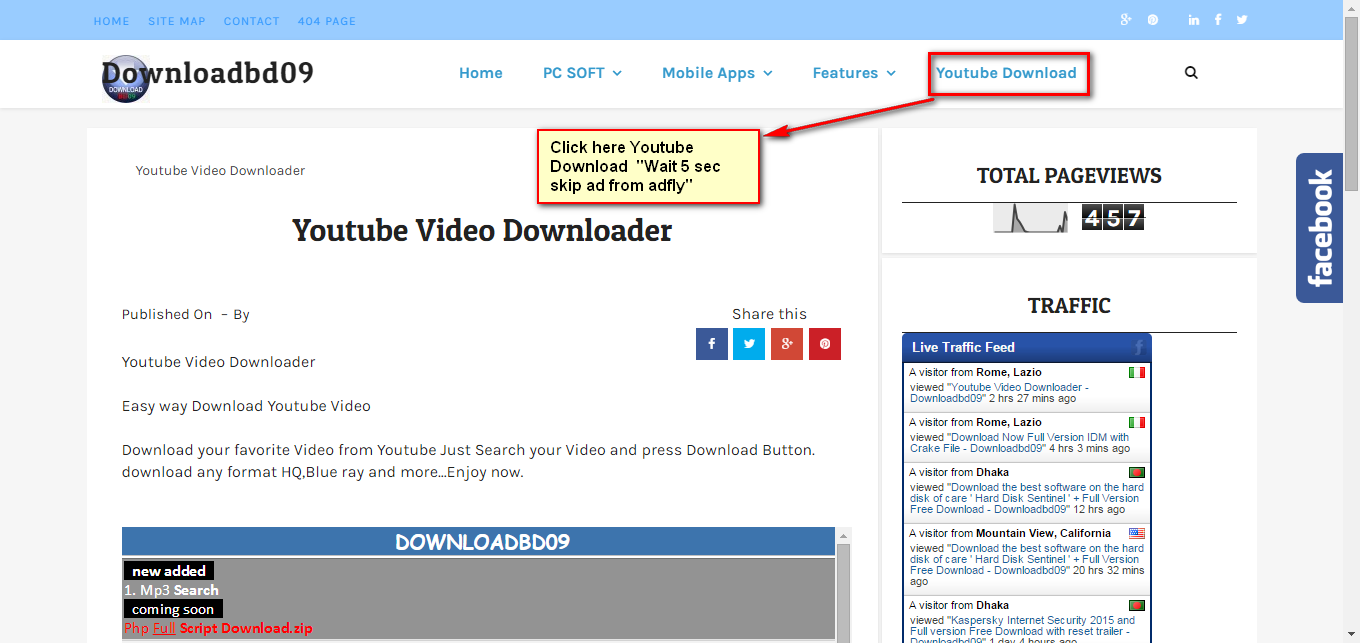Screen dimensions: 1360x643
Task: Click Italian flag beside first Rome visitor
Action: pyautogui.click(x=1137, y=372)
